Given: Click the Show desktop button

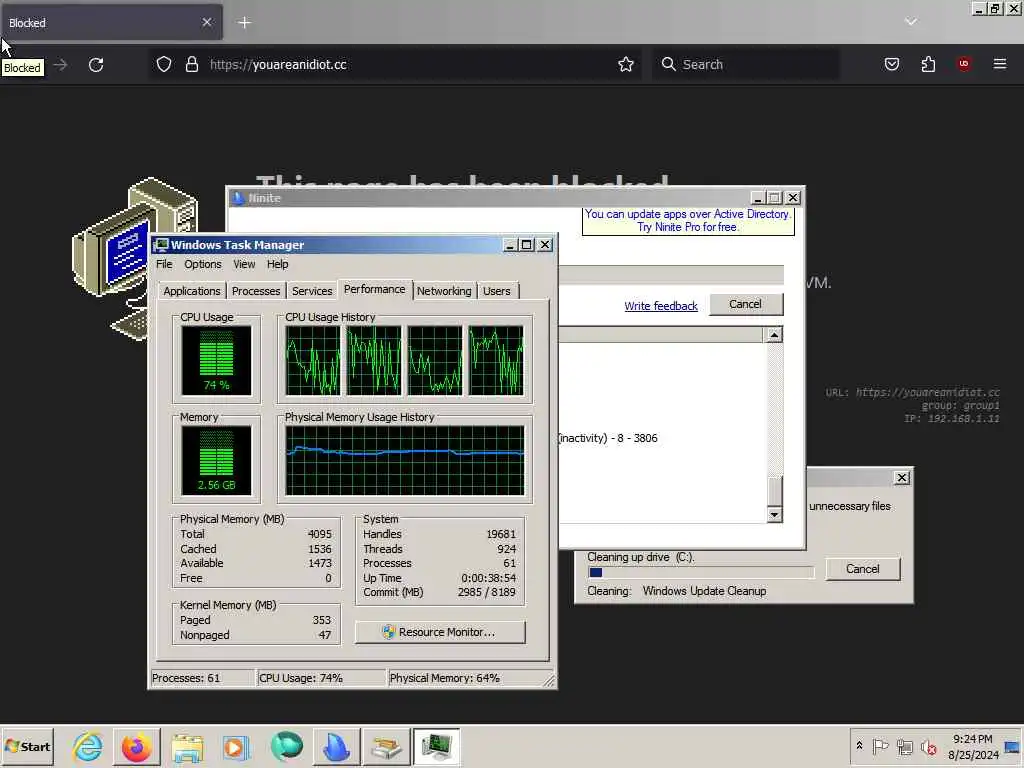Looking at the screenshot, I should point(1014,746).
